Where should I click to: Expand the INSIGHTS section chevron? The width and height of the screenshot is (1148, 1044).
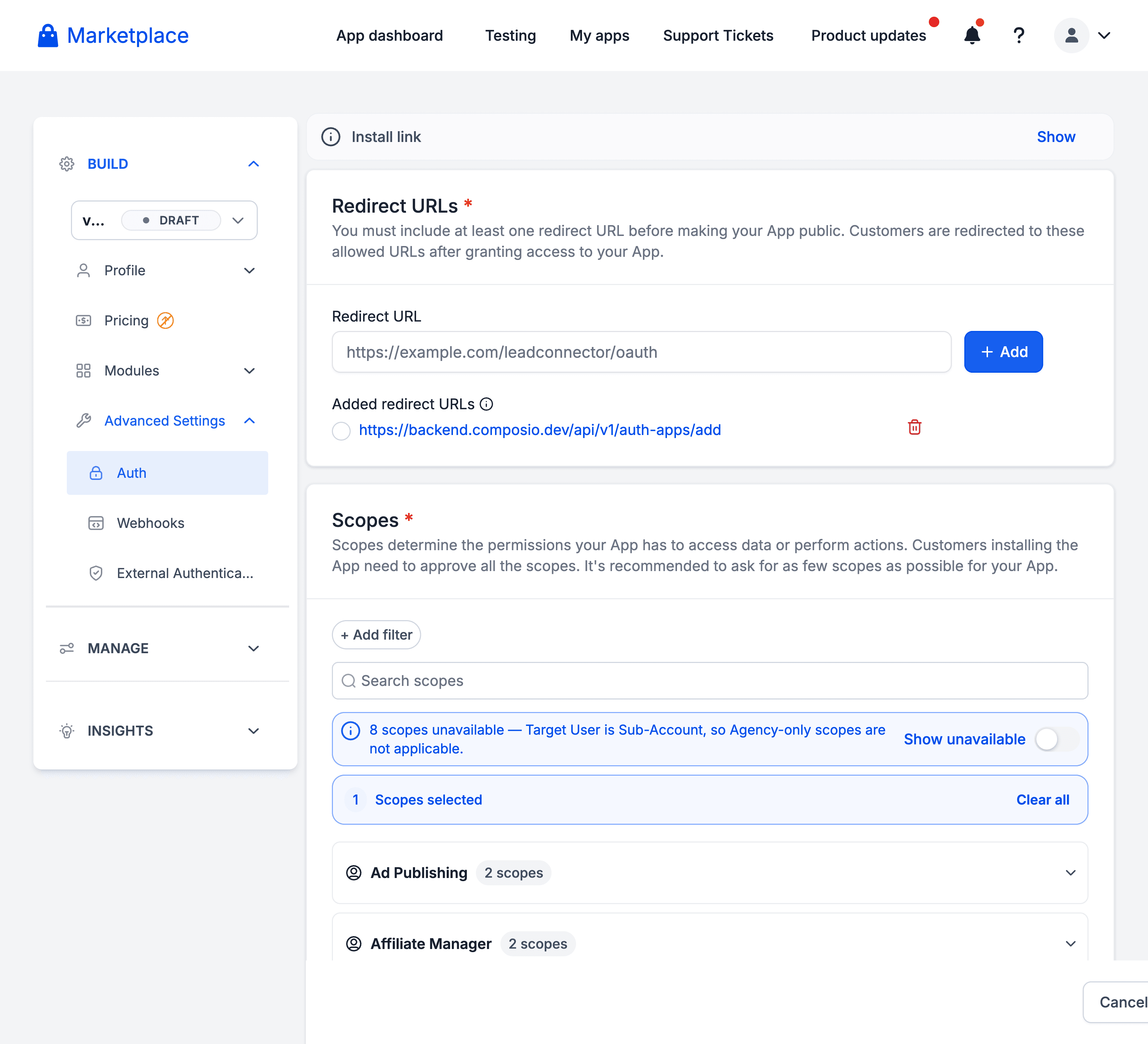coord(253,731)
